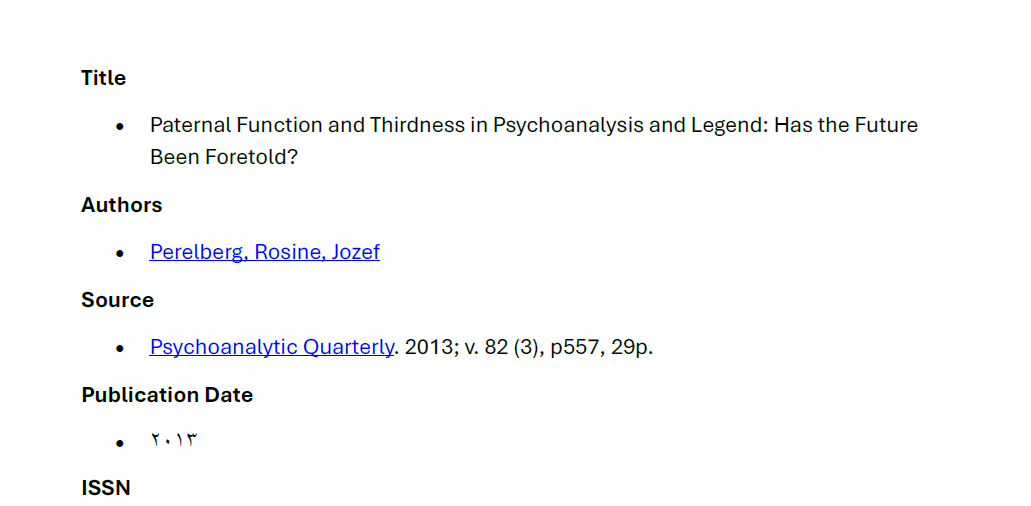The image size is (1031, 506).
Task: Click the Source heading
Action: pyautogui.click(x=118, y=300)
